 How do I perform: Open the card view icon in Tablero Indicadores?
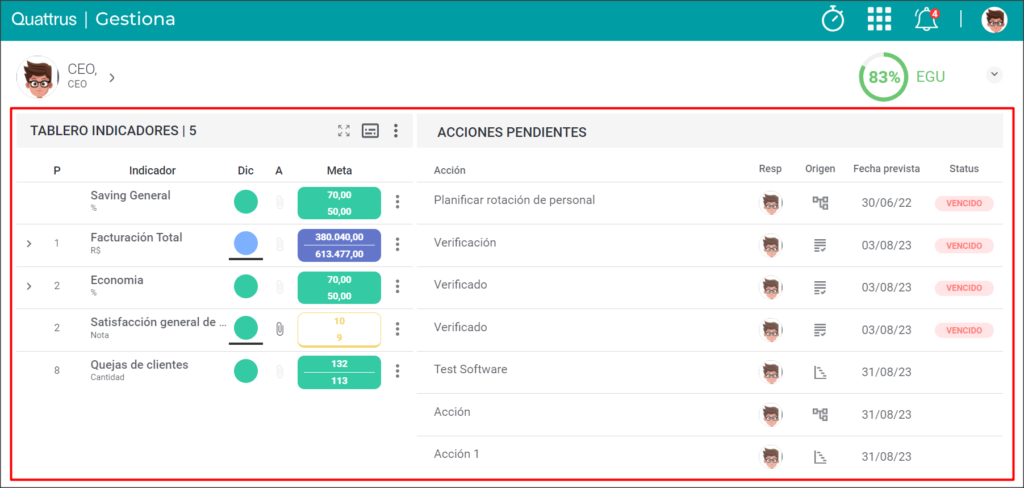coord(370,131)
